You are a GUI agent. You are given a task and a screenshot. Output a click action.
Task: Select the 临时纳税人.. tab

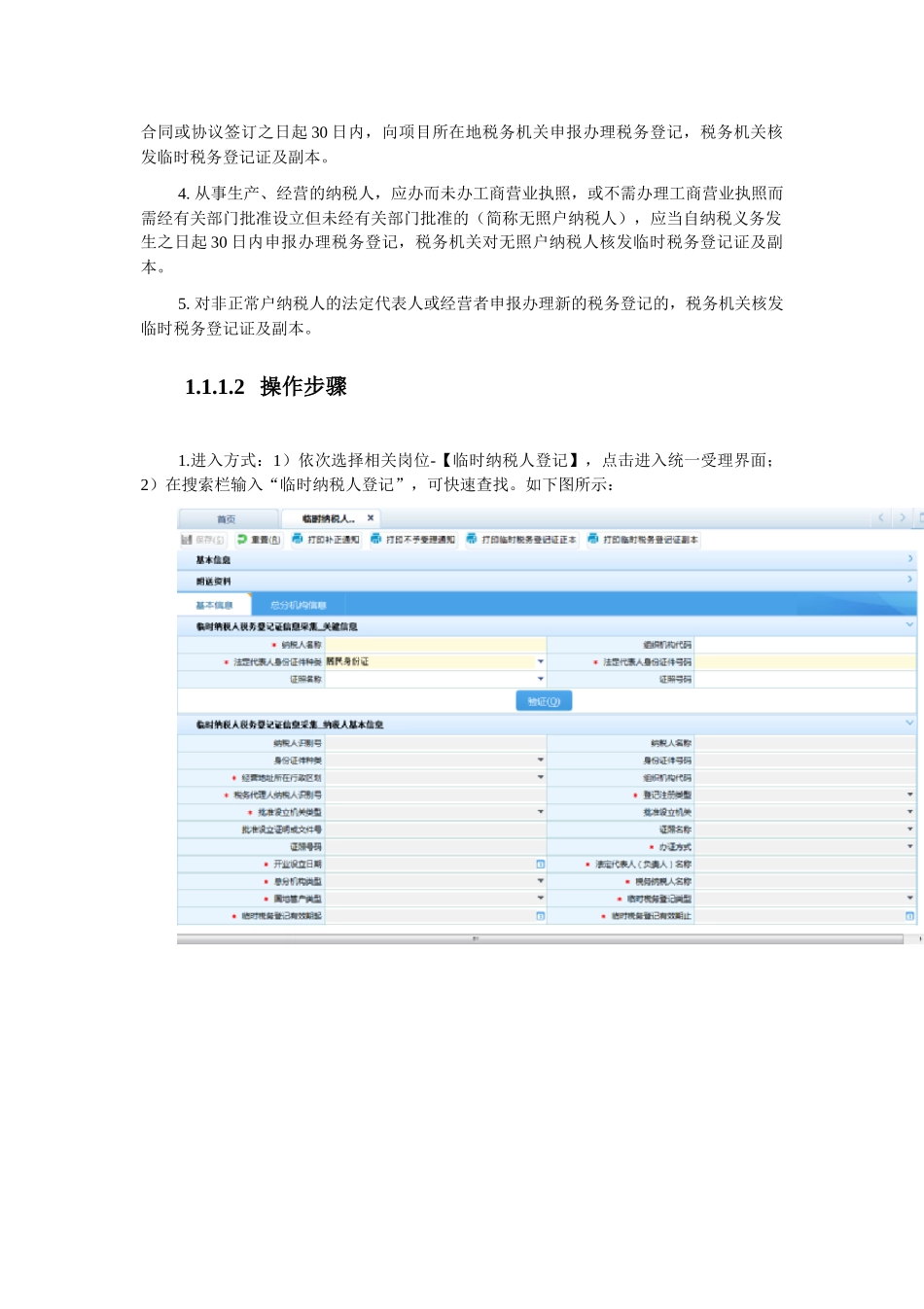[x=329, y=519]
